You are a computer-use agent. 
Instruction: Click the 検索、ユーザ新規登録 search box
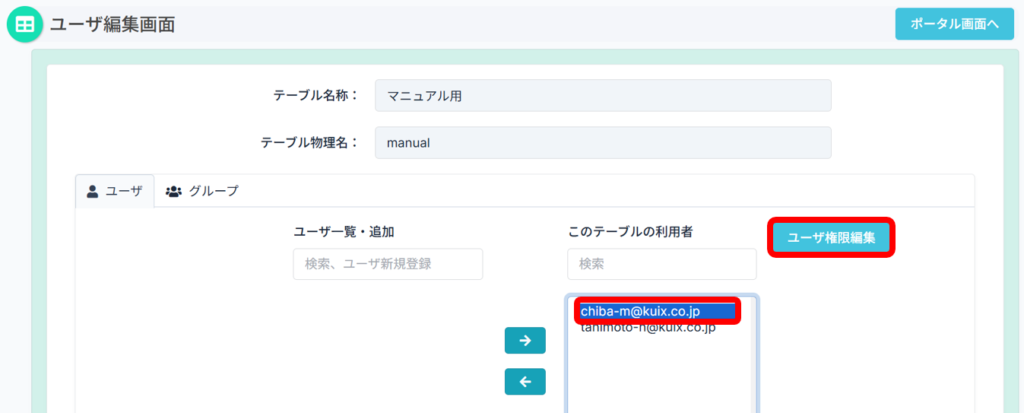pyautogui.click(x=387, y=264)
